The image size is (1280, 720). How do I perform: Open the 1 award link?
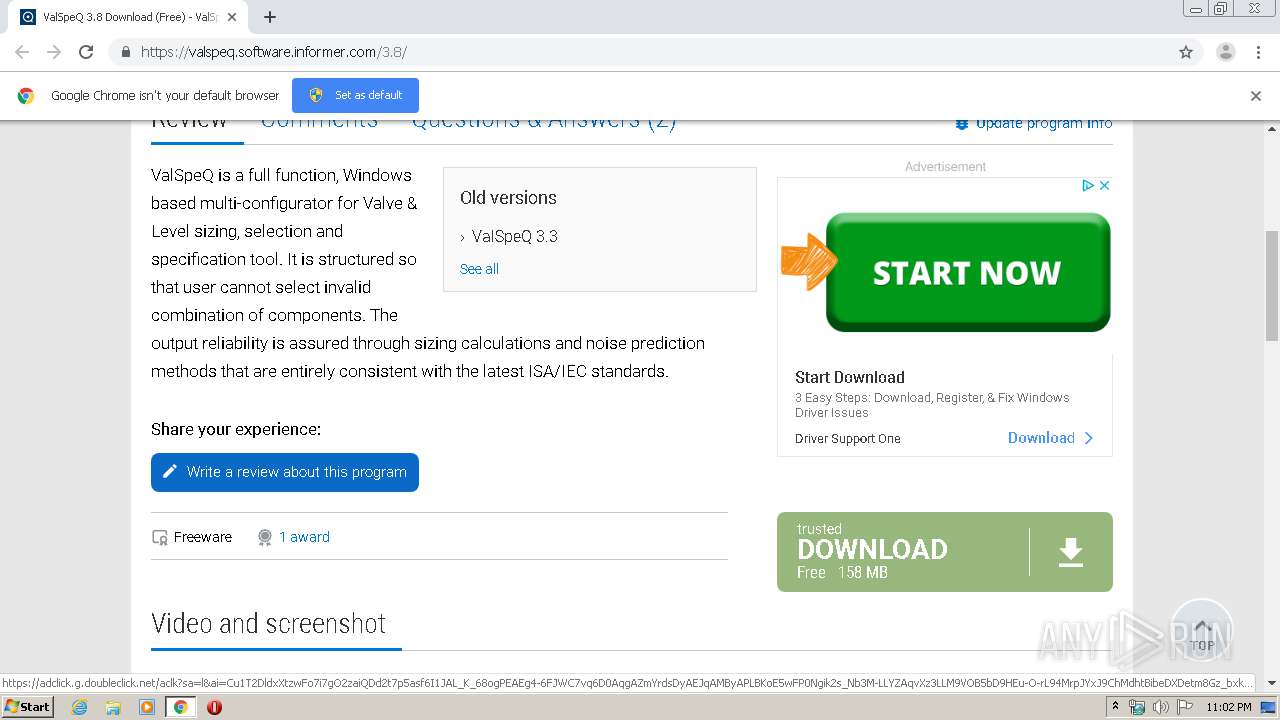(x=304, y=537)
